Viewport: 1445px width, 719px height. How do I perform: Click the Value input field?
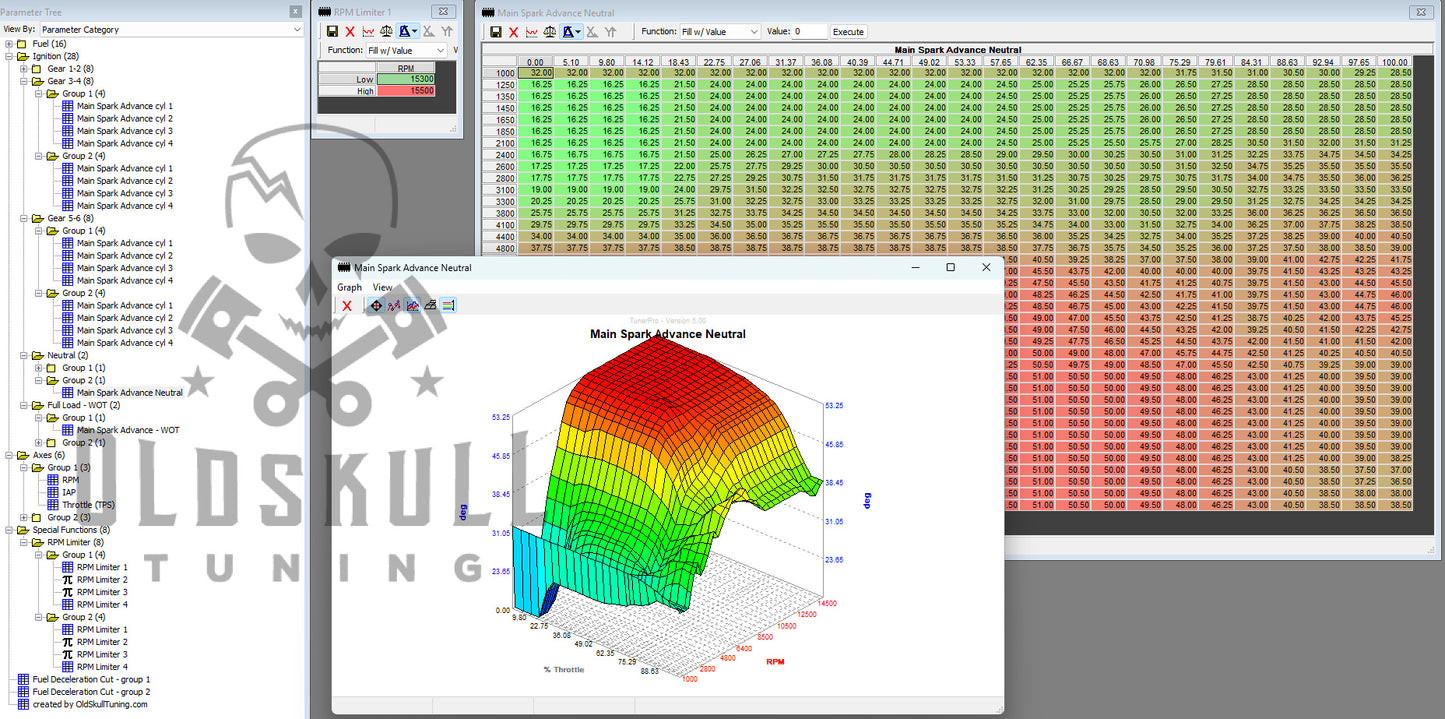coord(809,32)
